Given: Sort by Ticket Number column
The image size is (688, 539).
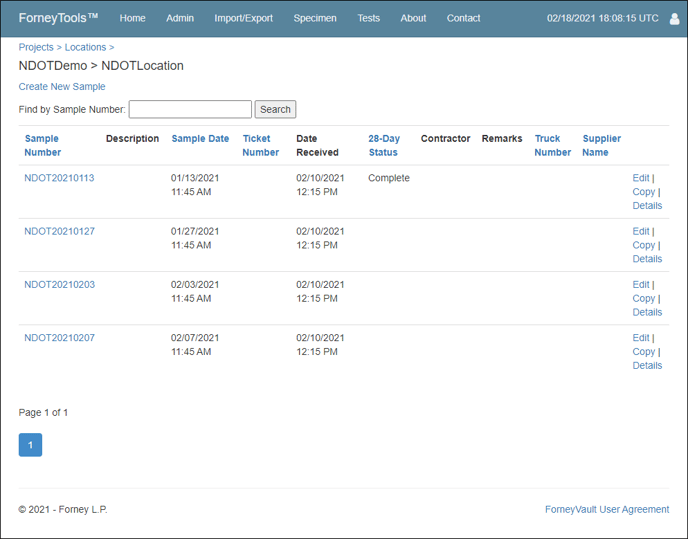Looking at the screenshot, I should coord(261,145).
